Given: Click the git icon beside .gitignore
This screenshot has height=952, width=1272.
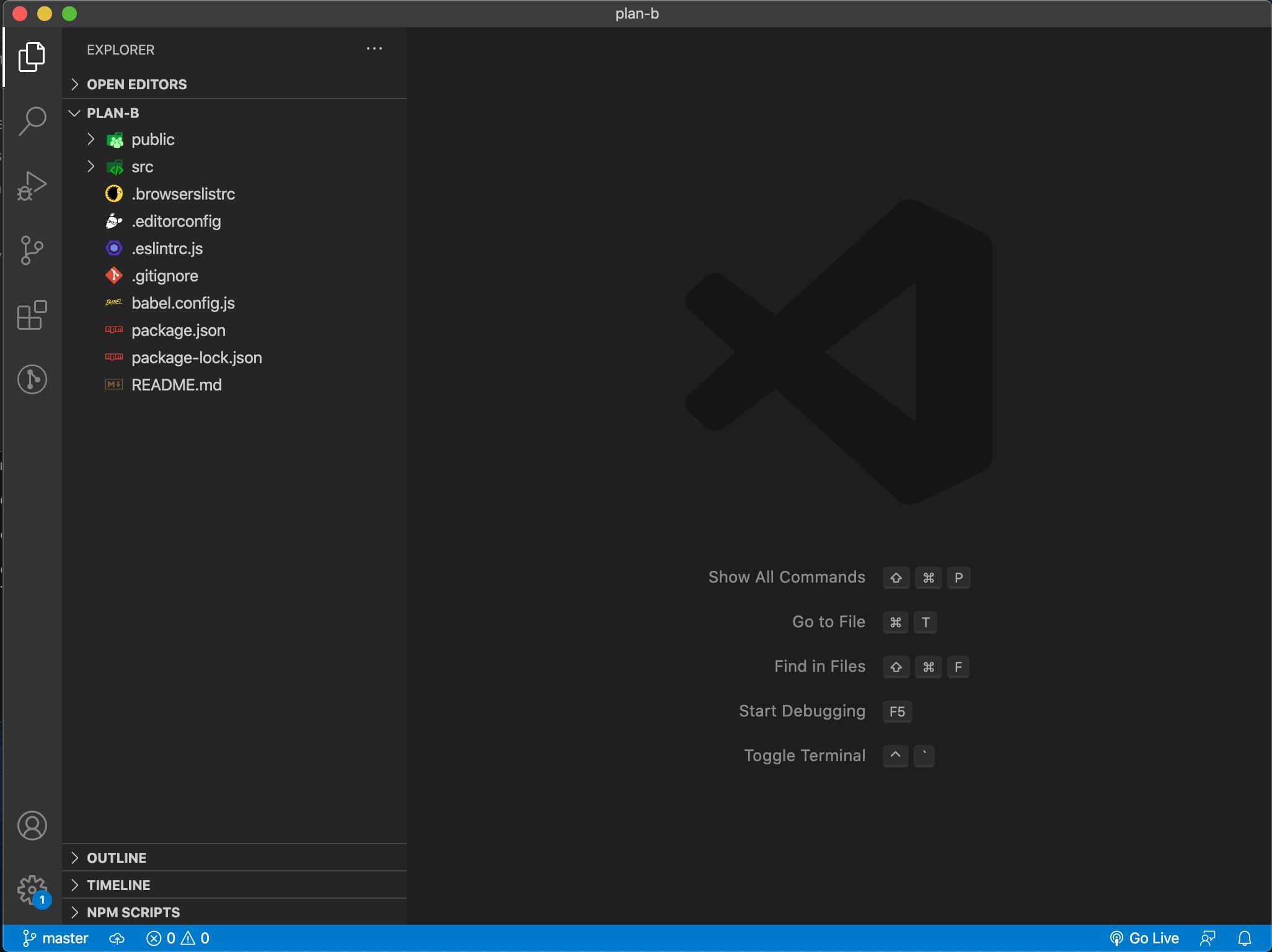Looking at the screenshot, I should click(114, 276).
